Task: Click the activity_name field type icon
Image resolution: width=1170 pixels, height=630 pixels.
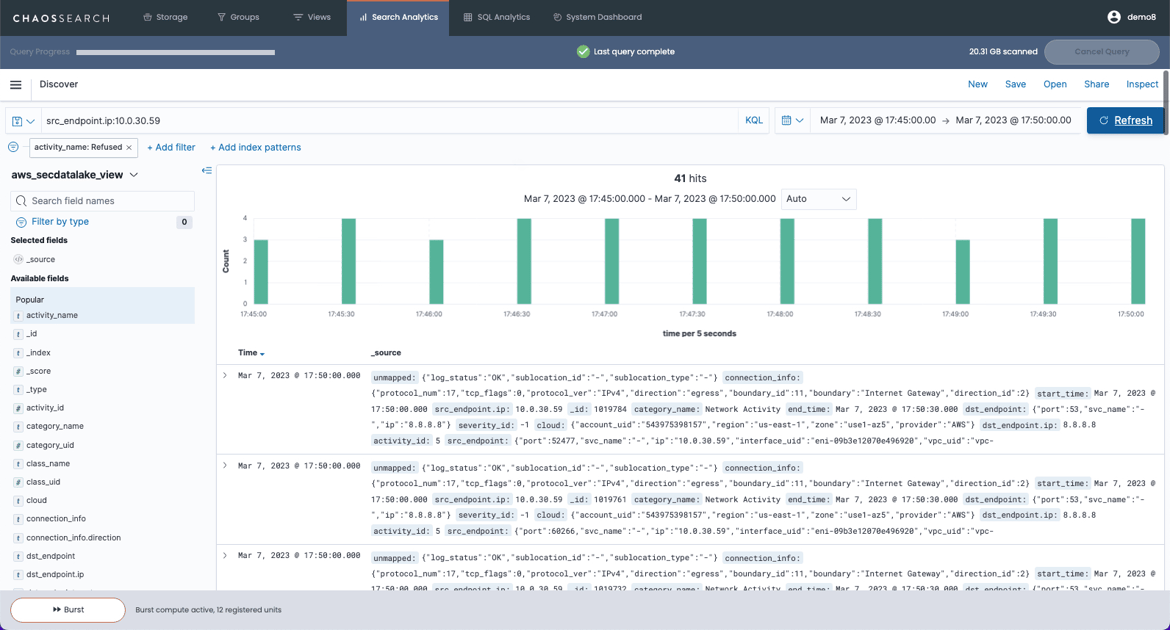Action: [18, 315]
